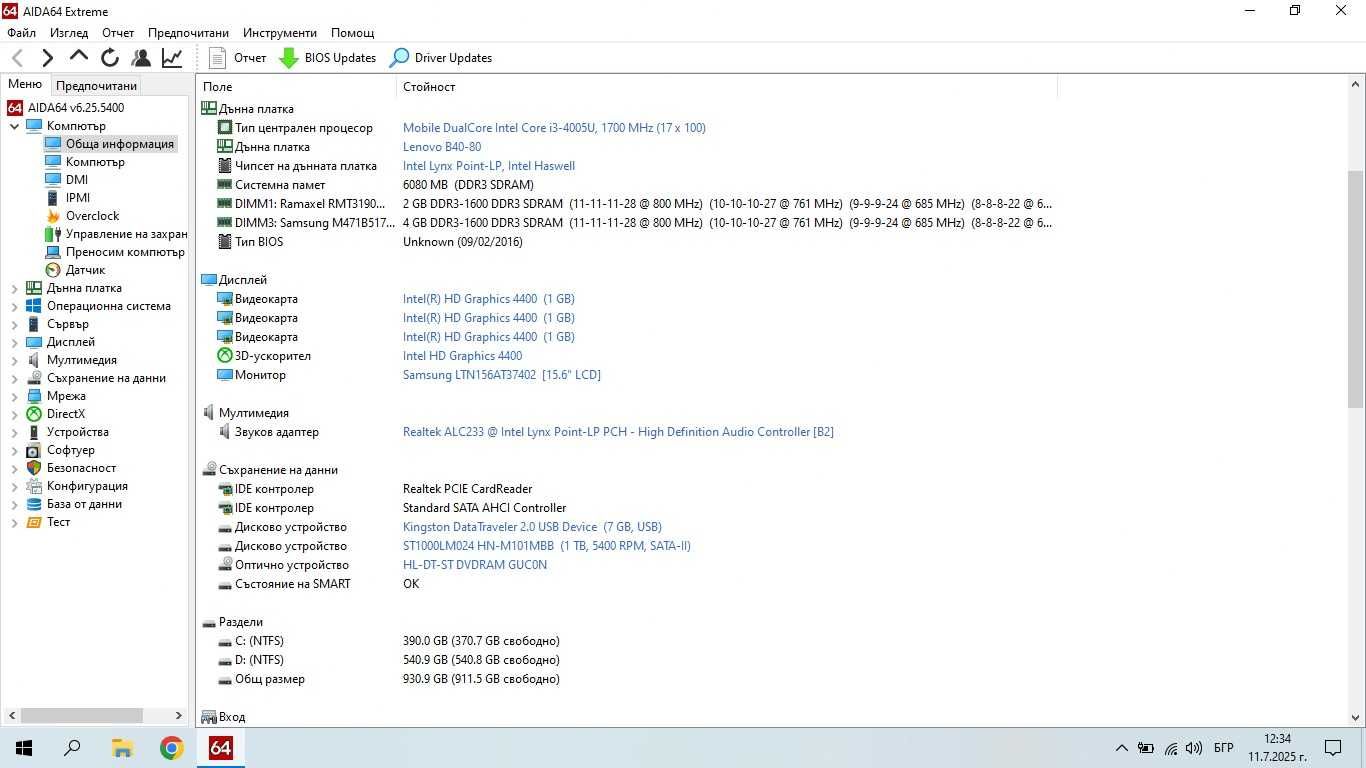The width and height of the screenshot is (1366, 768).
Task: Open the system tray volume icon
Action: click(1193, 748)
